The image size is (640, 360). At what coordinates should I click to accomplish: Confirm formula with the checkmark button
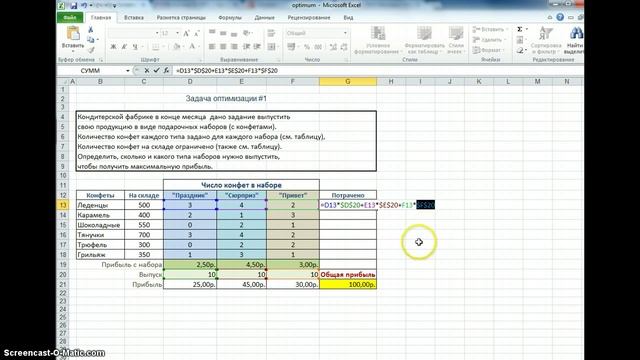click(156, 71)
